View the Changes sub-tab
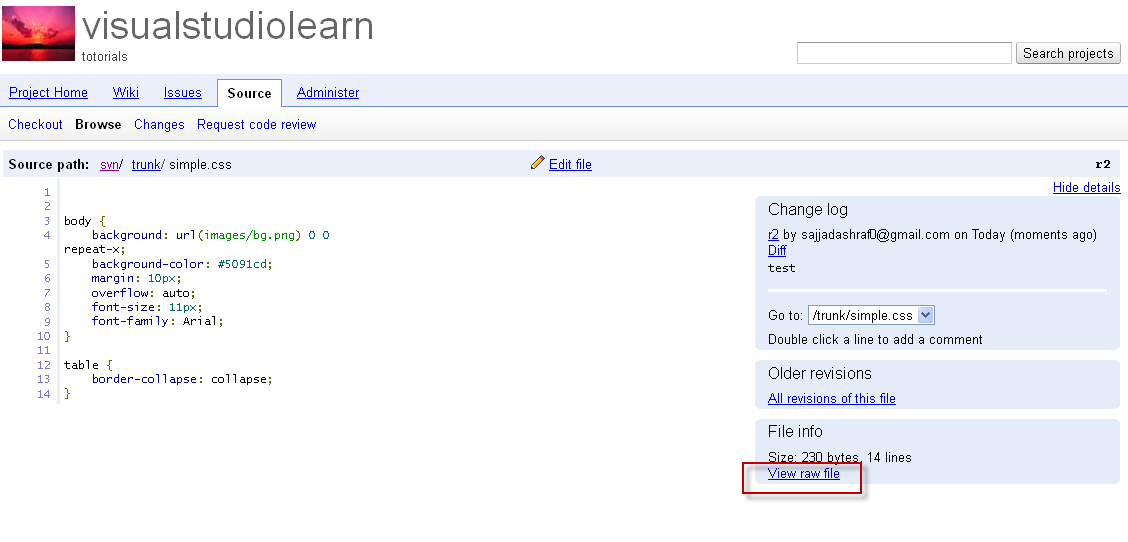This screenshot has height=542, width=1128. click(159, 125)
